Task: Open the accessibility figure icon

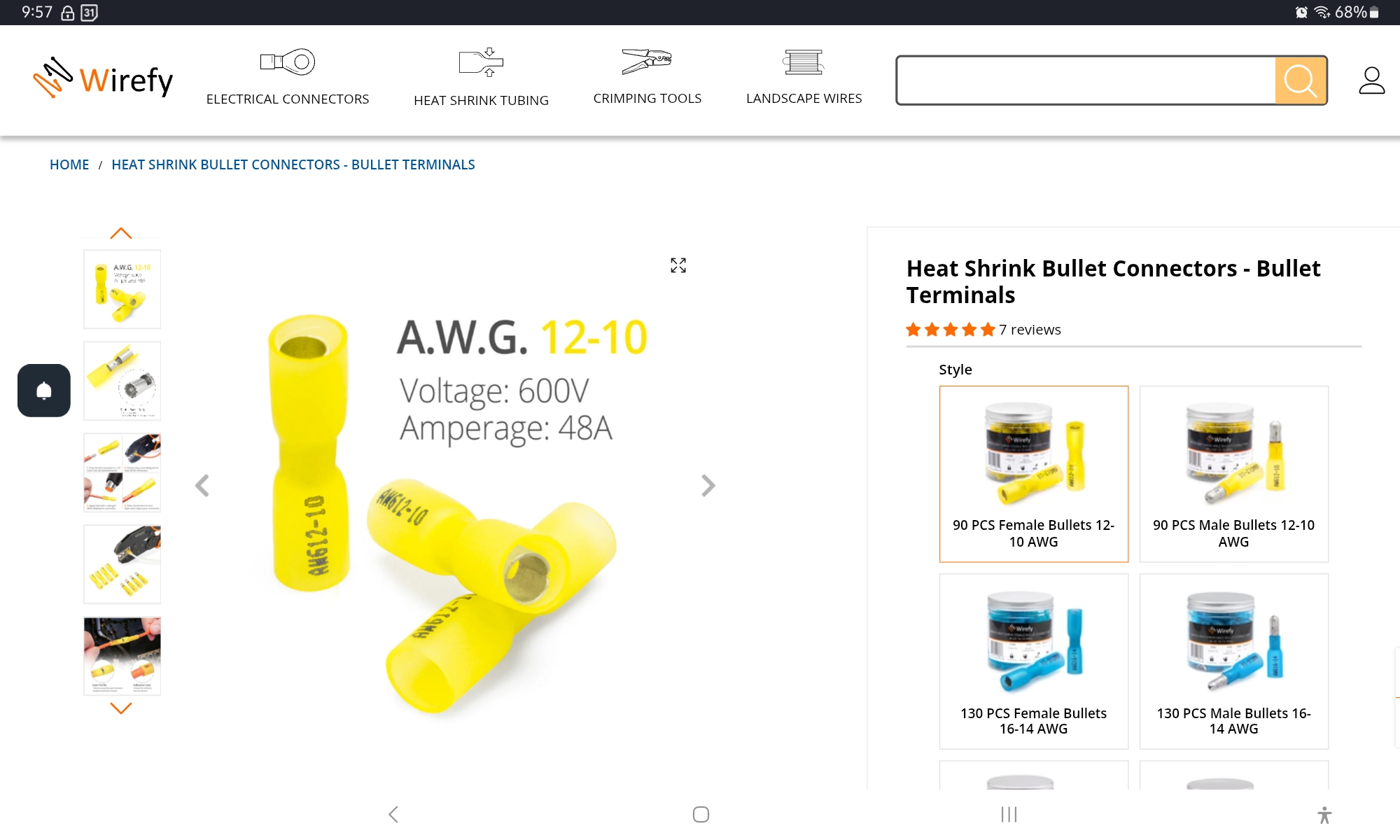Action: pos(1324,815)
